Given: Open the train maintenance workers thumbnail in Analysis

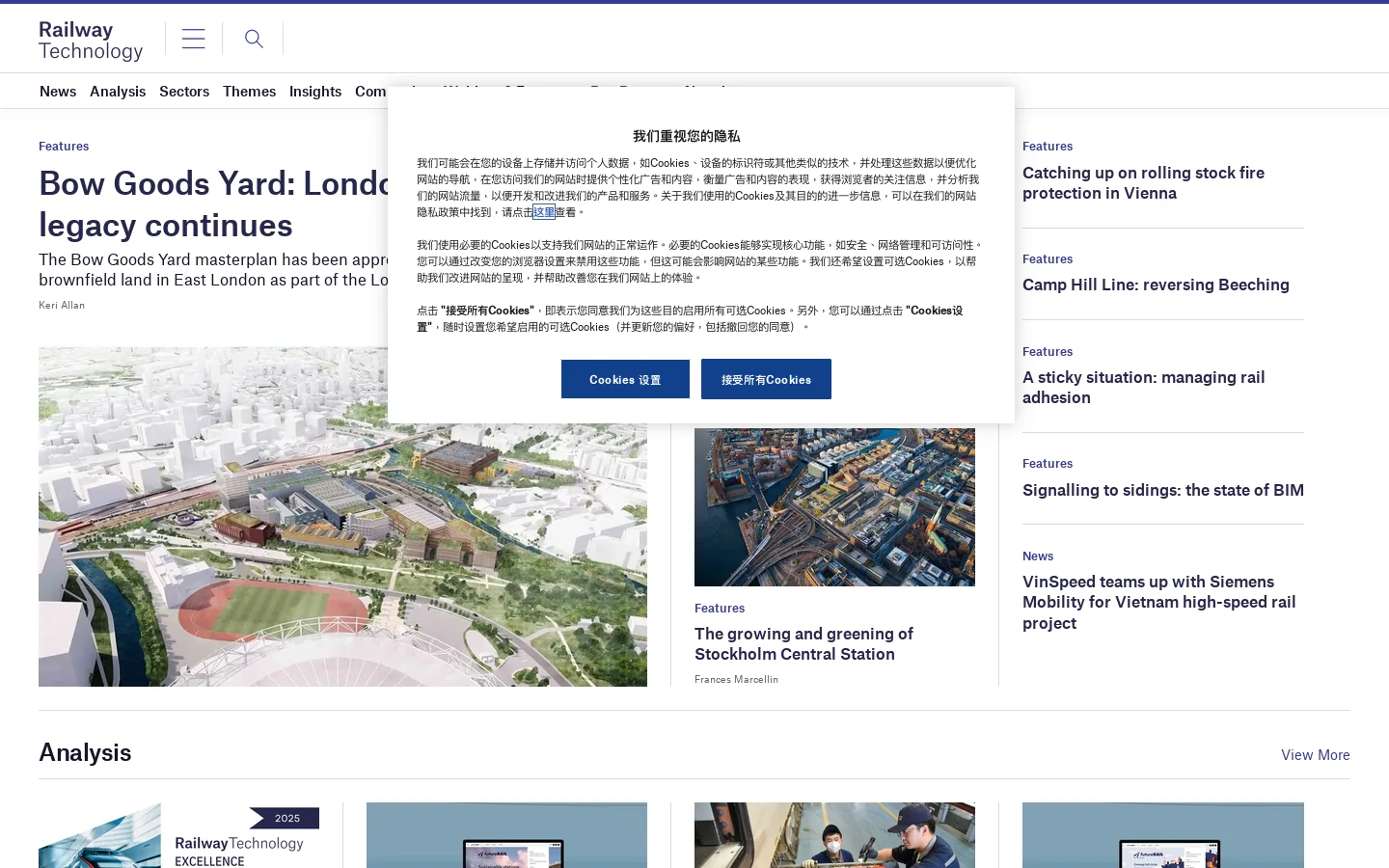Looking at the screenshot, I should point(834,835).
